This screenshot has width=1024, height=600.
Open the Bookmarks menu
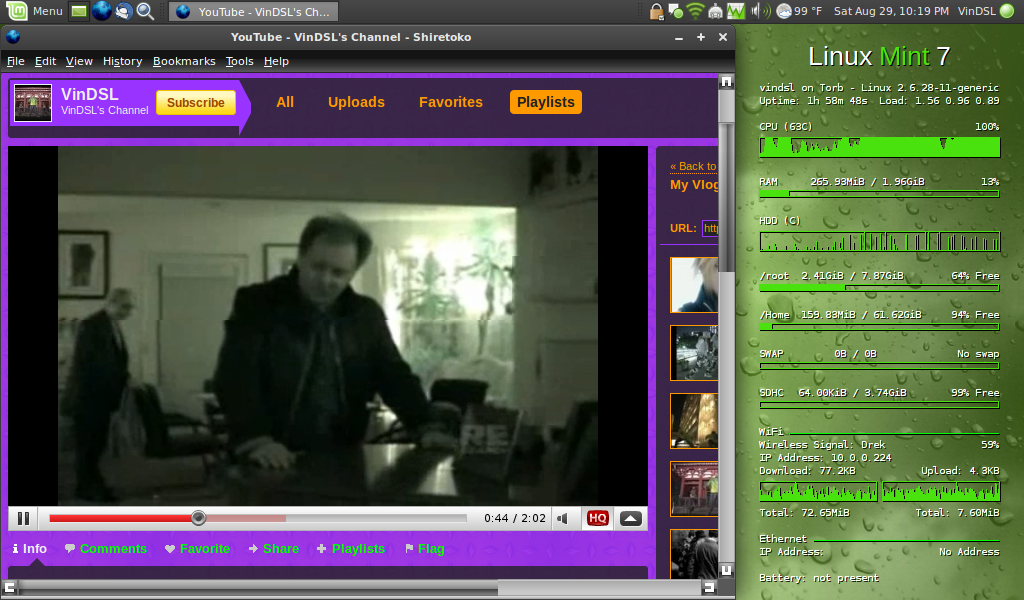pyautogui.click(x=184, y=61)
